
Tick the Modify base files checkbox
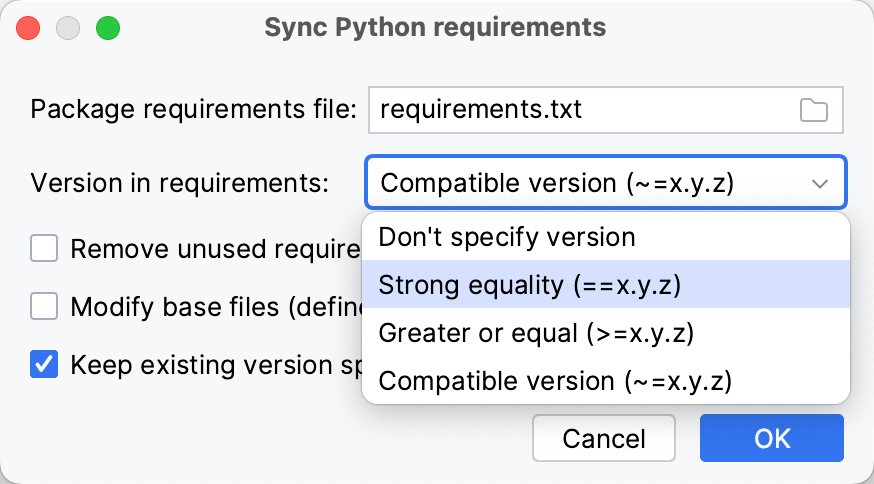[x=44, y=306]
